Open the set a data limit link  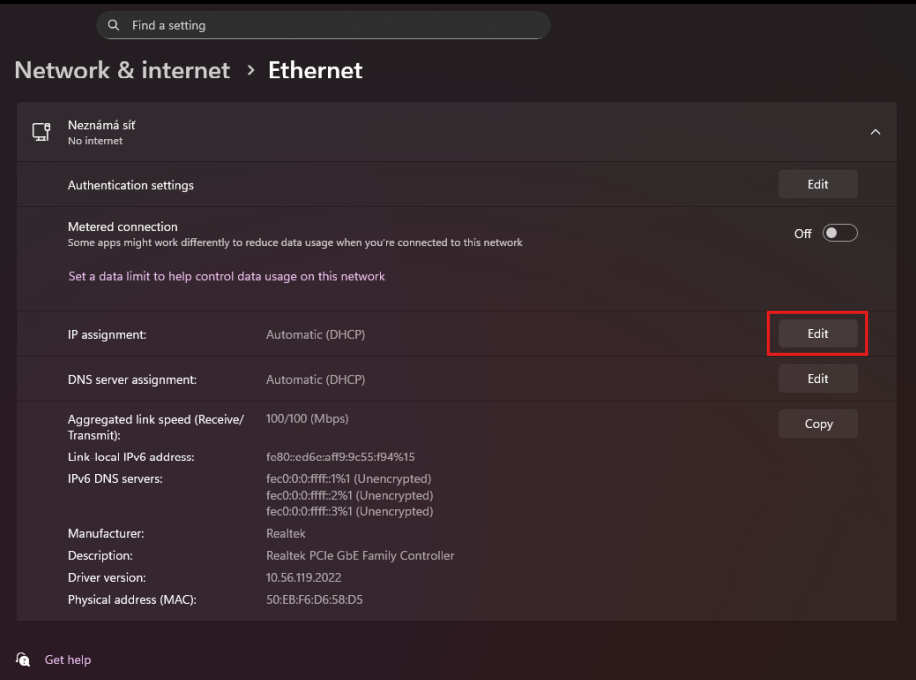click(x=226, y=276)
